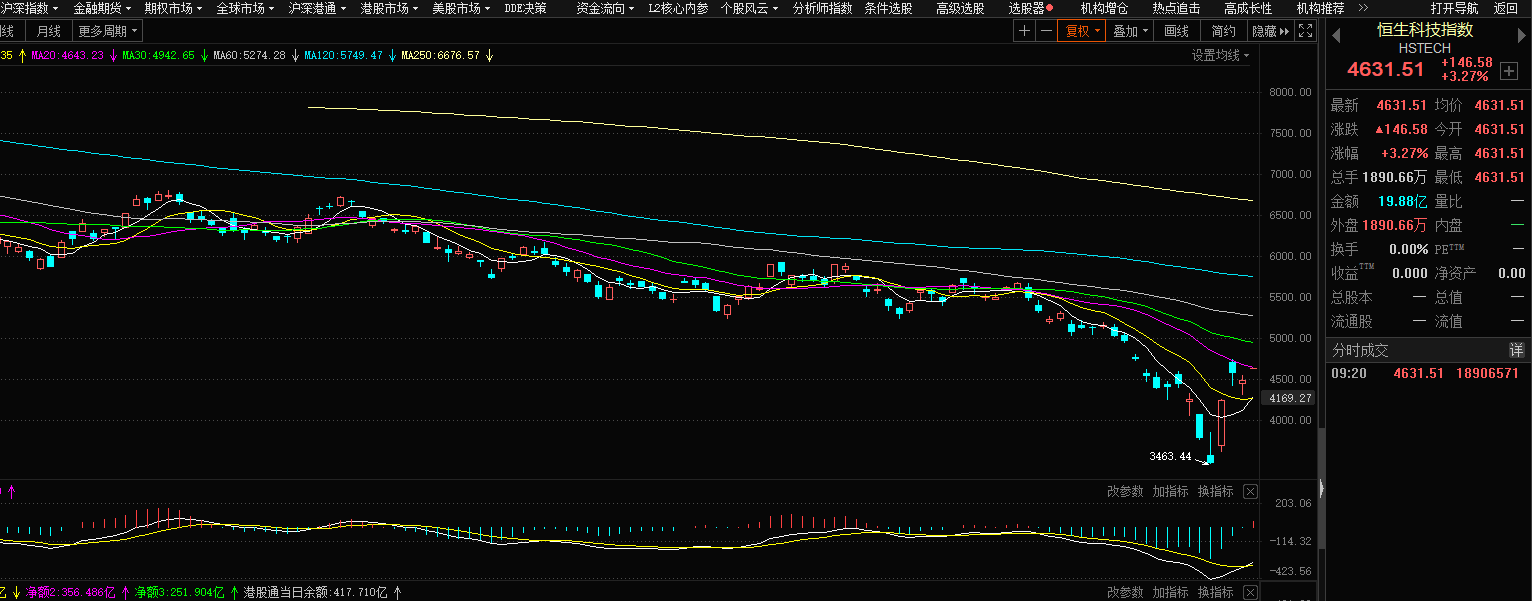
Task: Open 高级选股 advanced screener
Action: 960,8
